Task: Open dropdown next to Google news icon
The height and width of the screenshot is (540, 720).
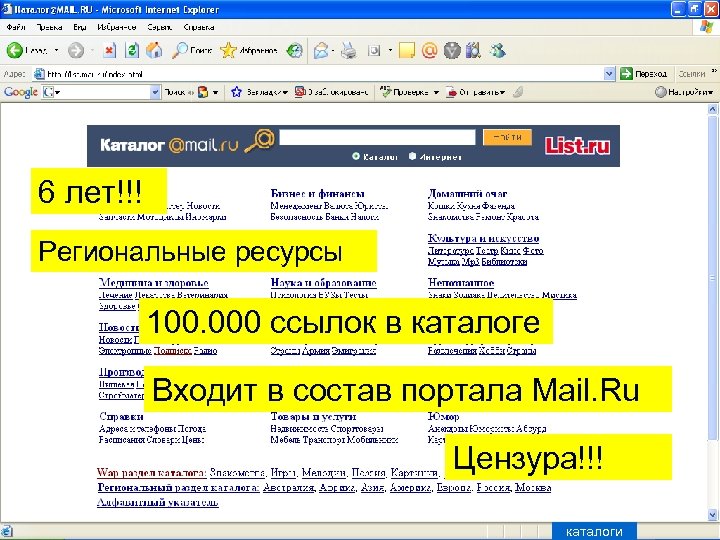Action: 215,92
